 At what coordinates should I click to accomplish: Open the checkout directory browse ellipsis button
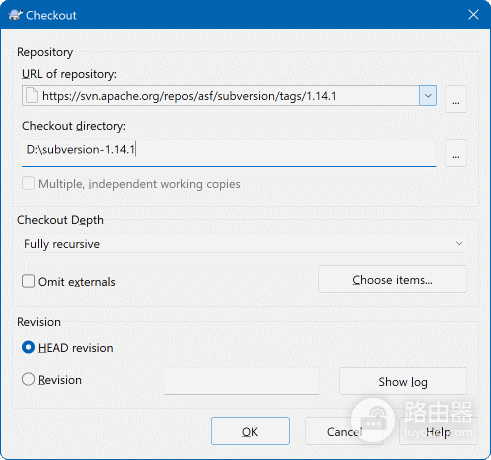(456, 153)
